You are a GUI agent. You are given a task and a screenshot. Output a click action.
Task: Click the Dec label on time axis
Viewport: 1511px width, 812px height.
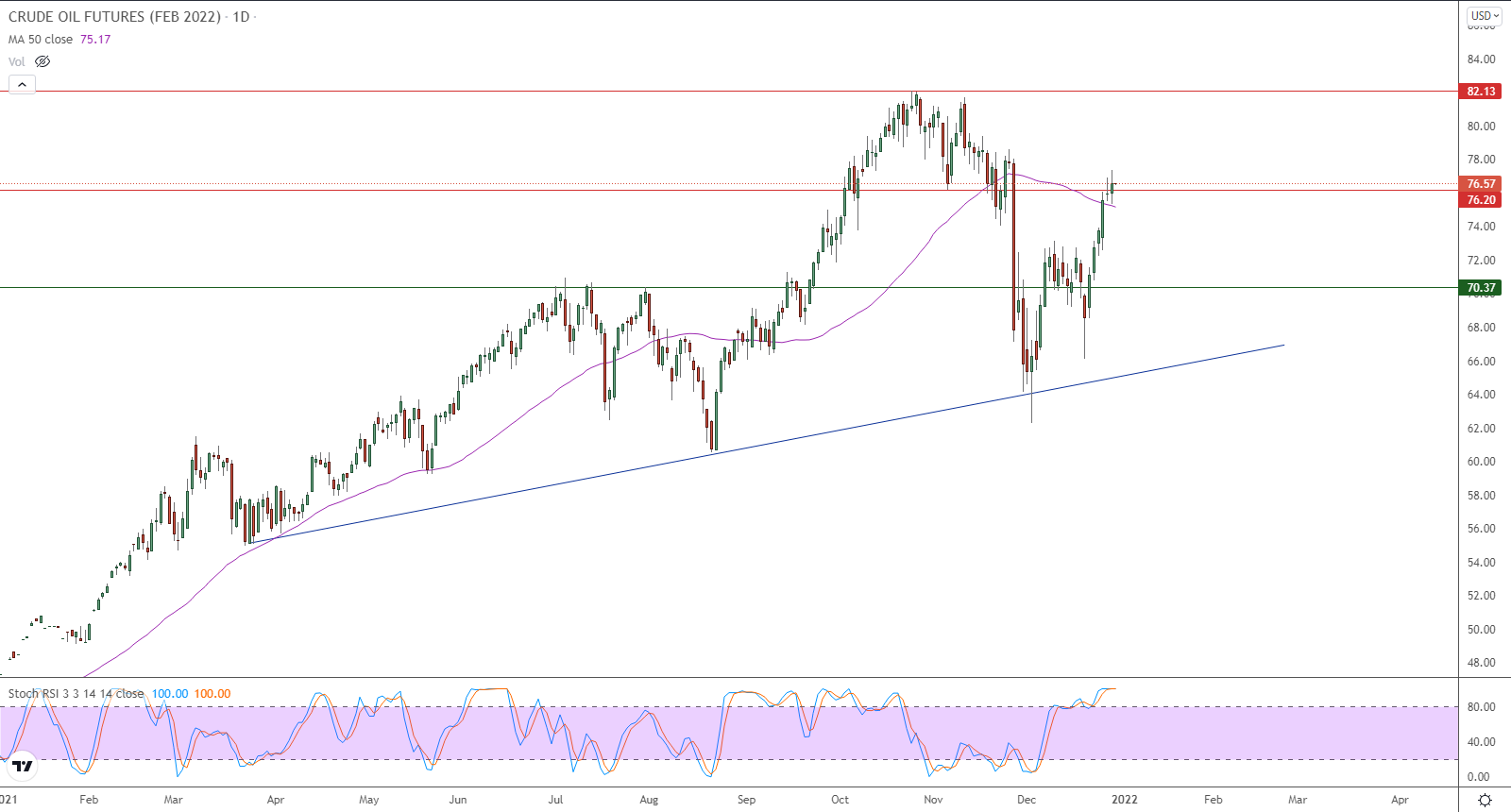pos(1027,800)
